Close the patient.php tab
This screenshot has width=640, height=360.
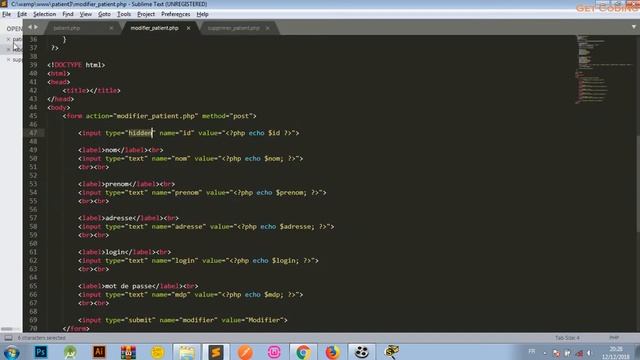tap(111, 28)
